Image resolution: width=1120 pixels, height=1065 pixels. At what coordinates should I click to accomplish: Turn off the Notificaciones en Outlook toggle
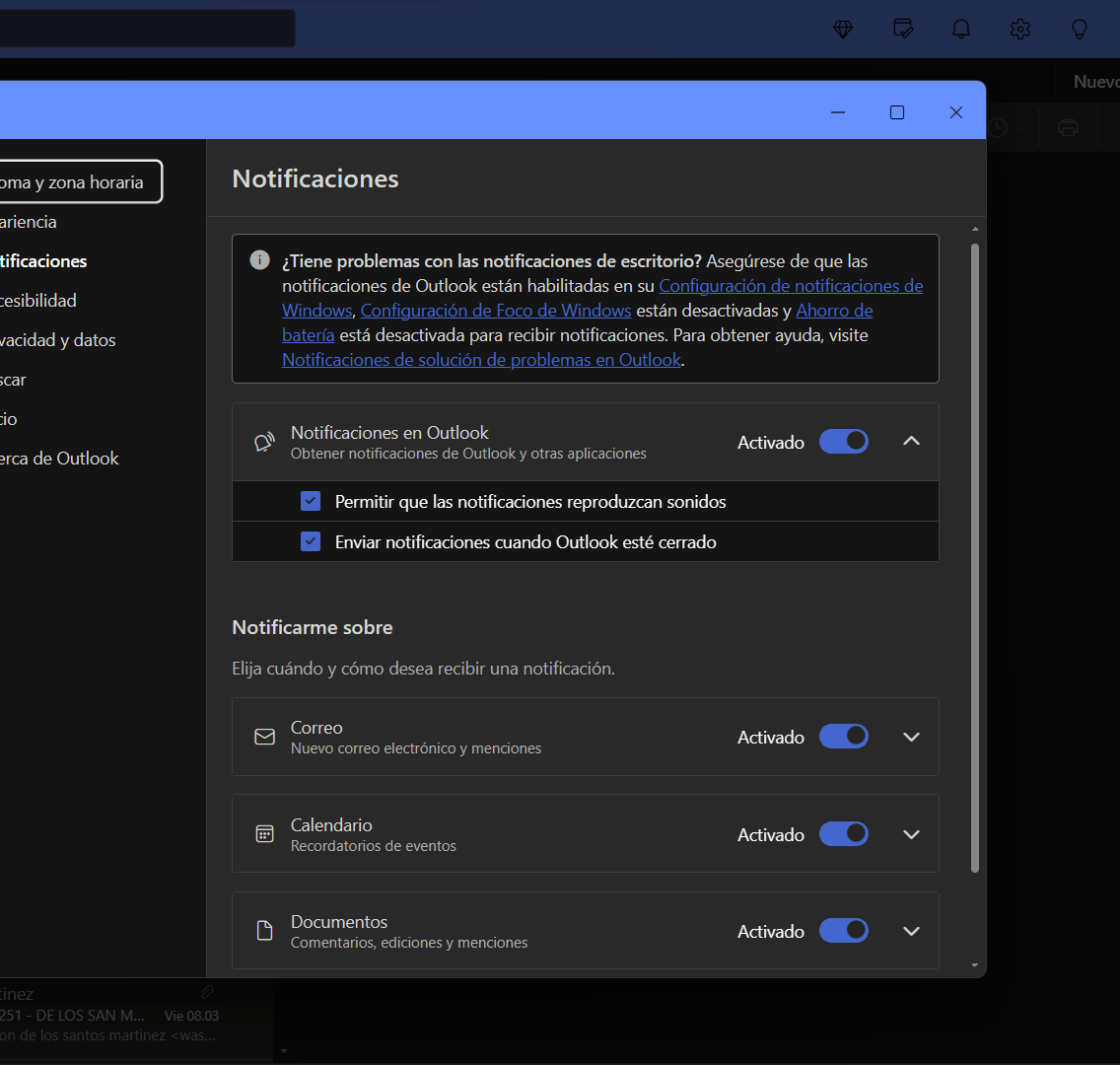pos(844,442)
